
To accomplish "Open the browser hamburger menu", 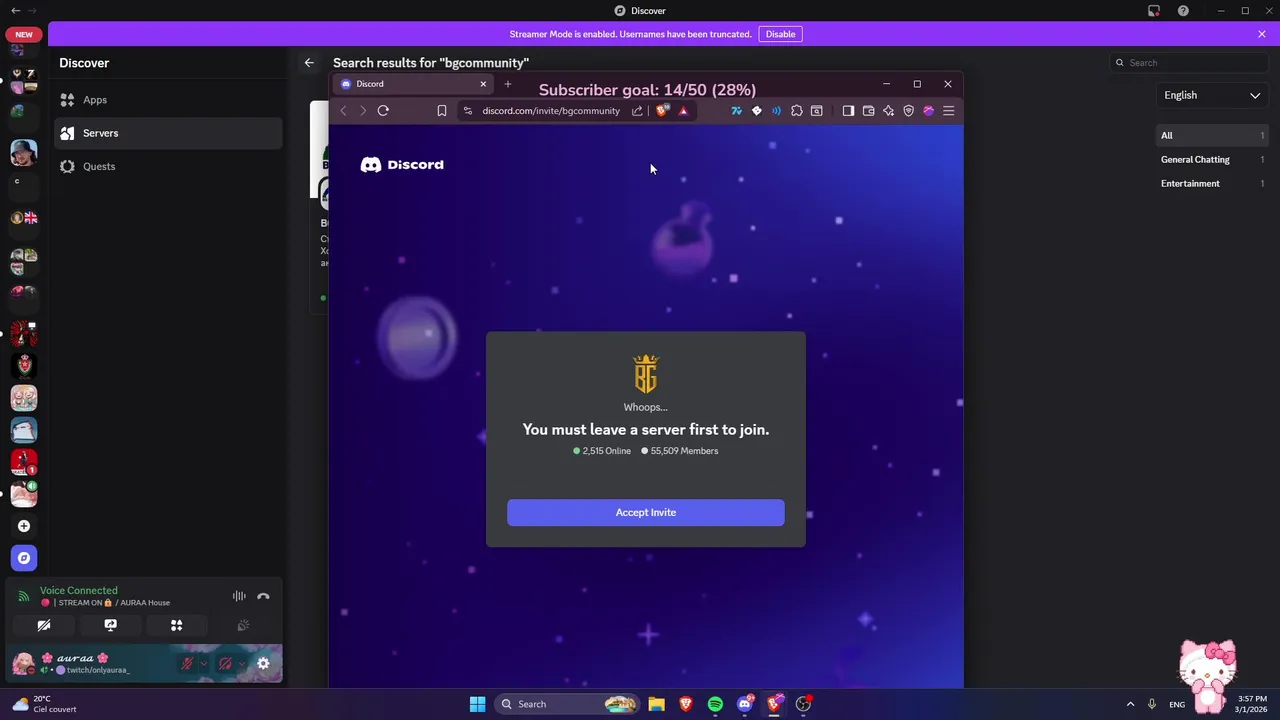I will pos(949,111).
